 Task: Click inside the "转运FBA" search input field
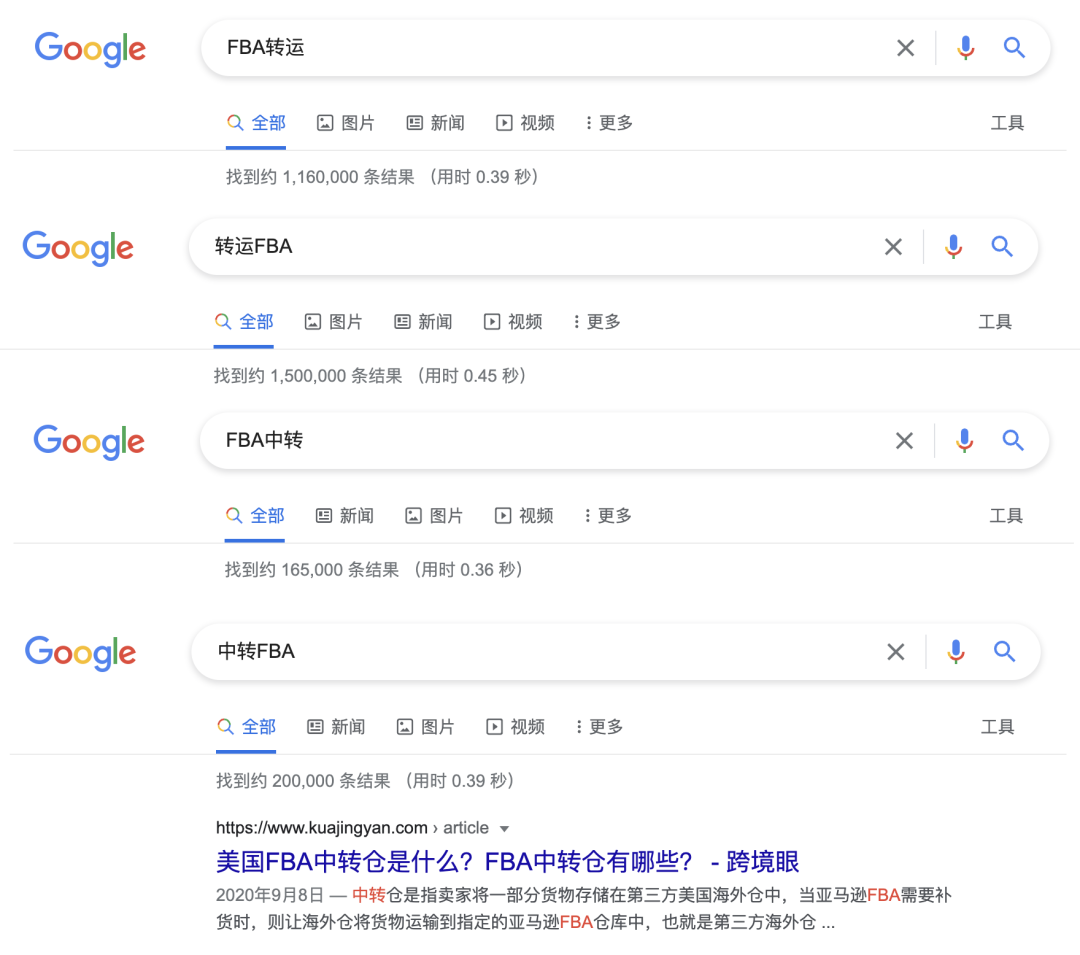[500, 246]
